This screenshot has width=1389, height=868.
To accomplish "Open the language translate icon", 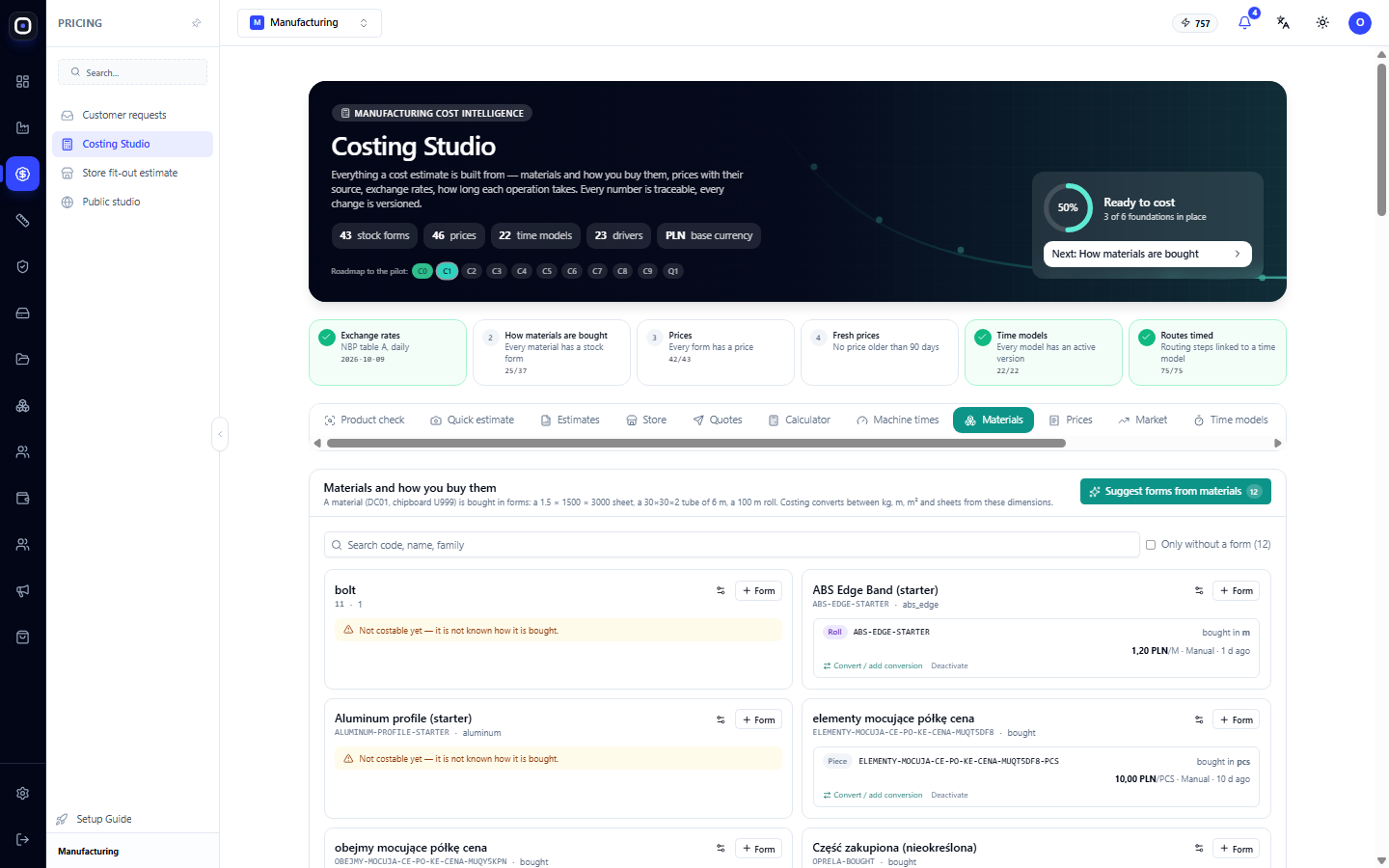I will click(x=1284, y=22).
